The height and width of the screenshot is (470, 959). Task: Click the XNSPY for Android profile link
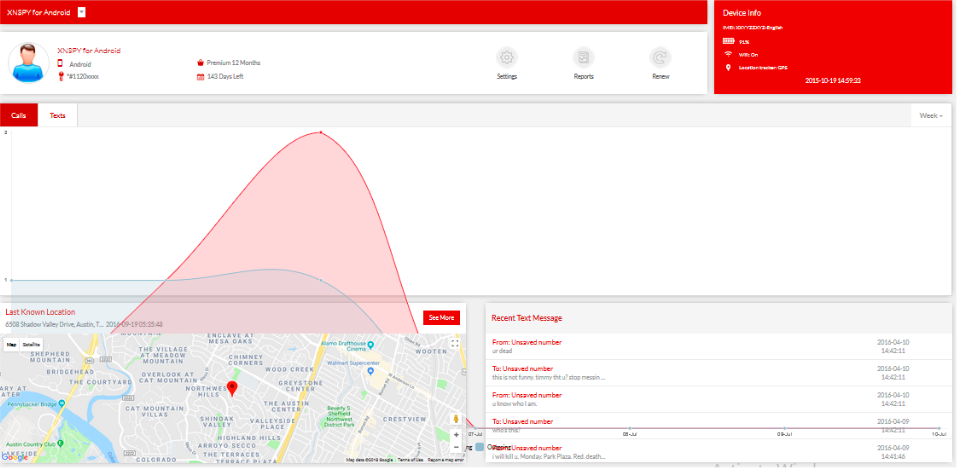coord(89,50)
